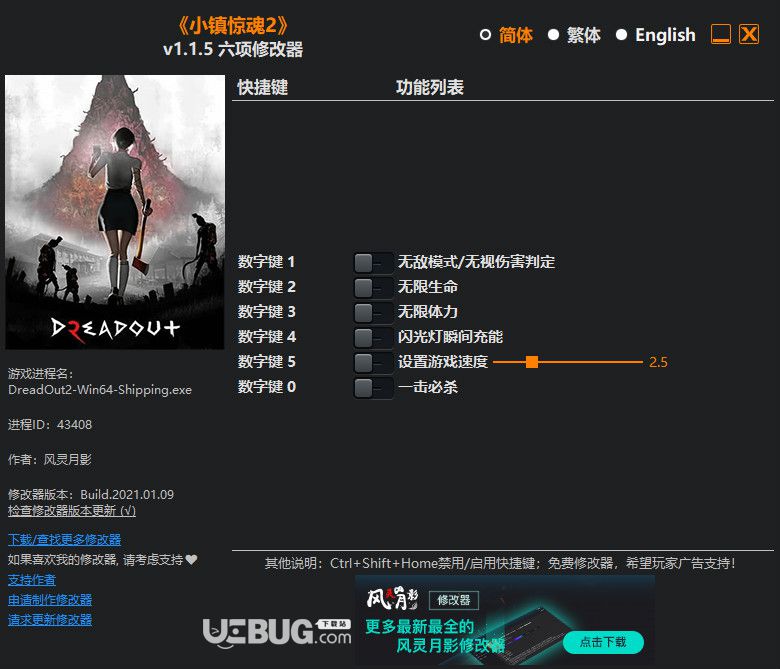
Task: Toggle 一击必杀 switch
Action: (x=373, y=387)
